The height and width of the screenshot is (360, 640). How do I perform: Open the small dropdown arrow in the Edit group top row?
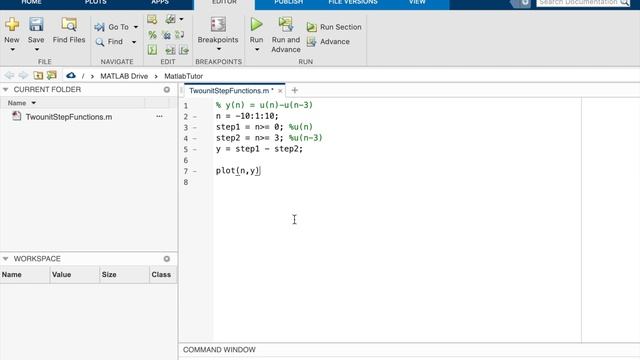181,19
